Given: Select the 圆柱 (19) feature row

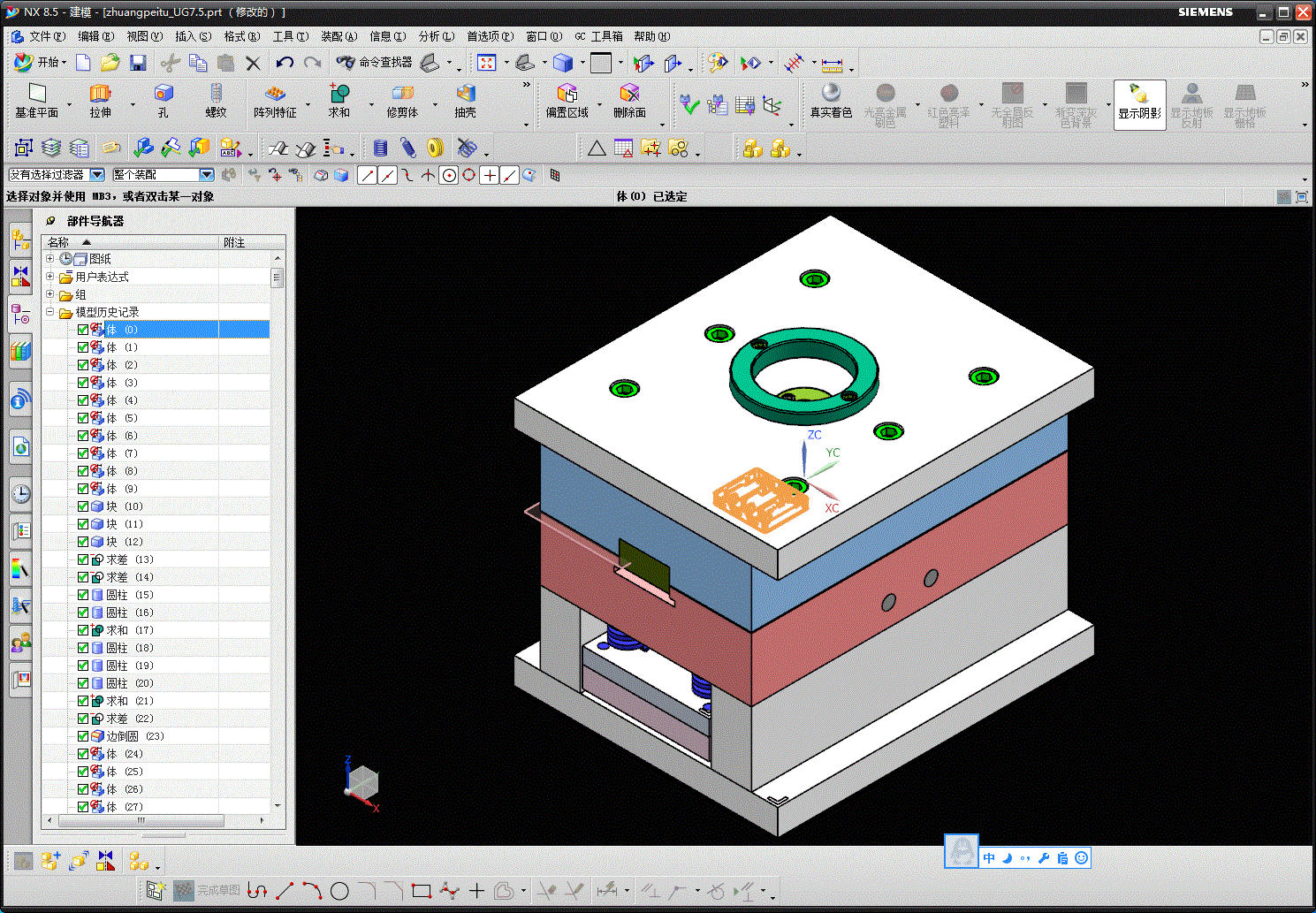Looking at the screenshot, I should (x=156, y=666).
